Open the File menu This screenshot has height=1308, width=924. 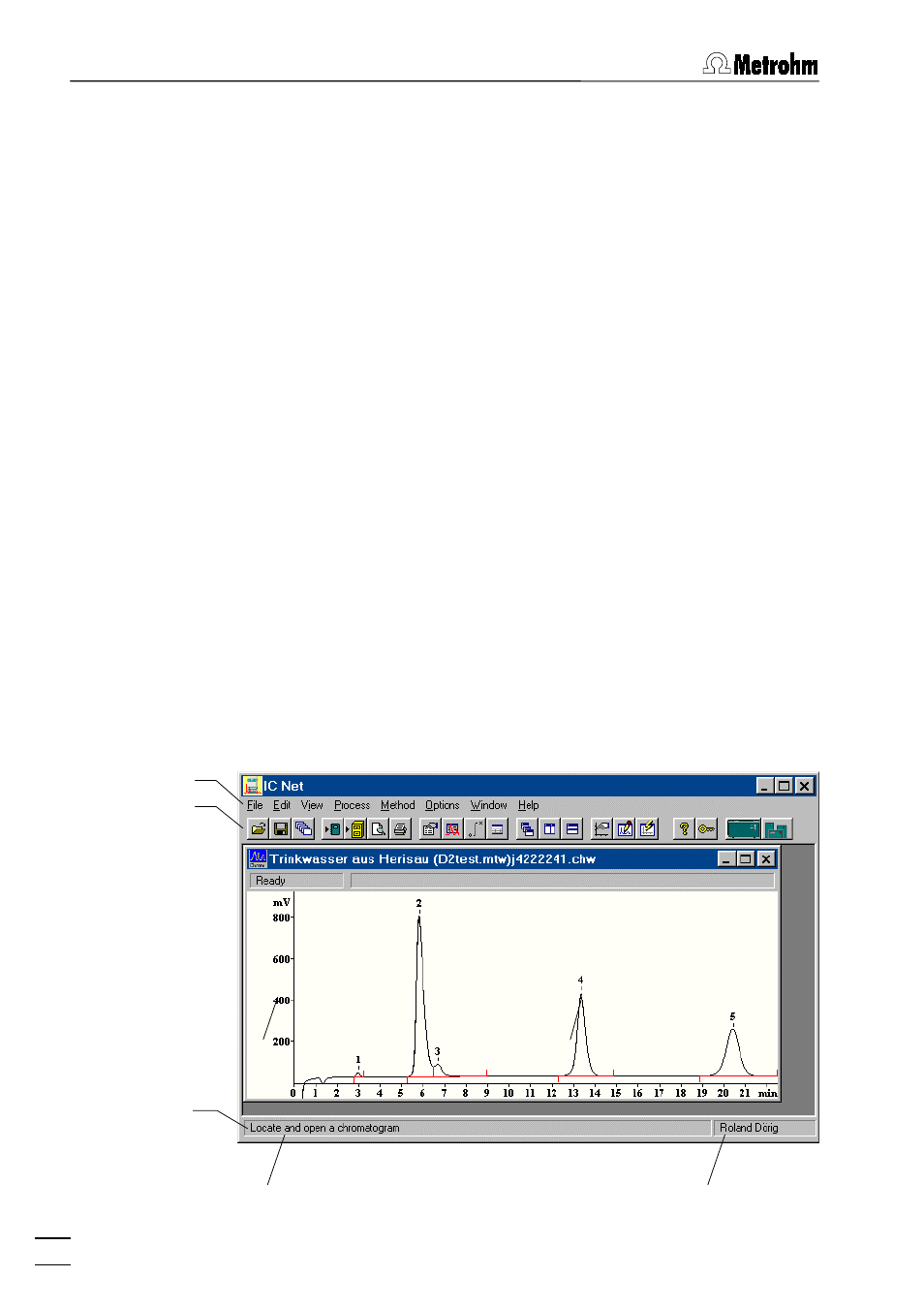tap(255, 805)
